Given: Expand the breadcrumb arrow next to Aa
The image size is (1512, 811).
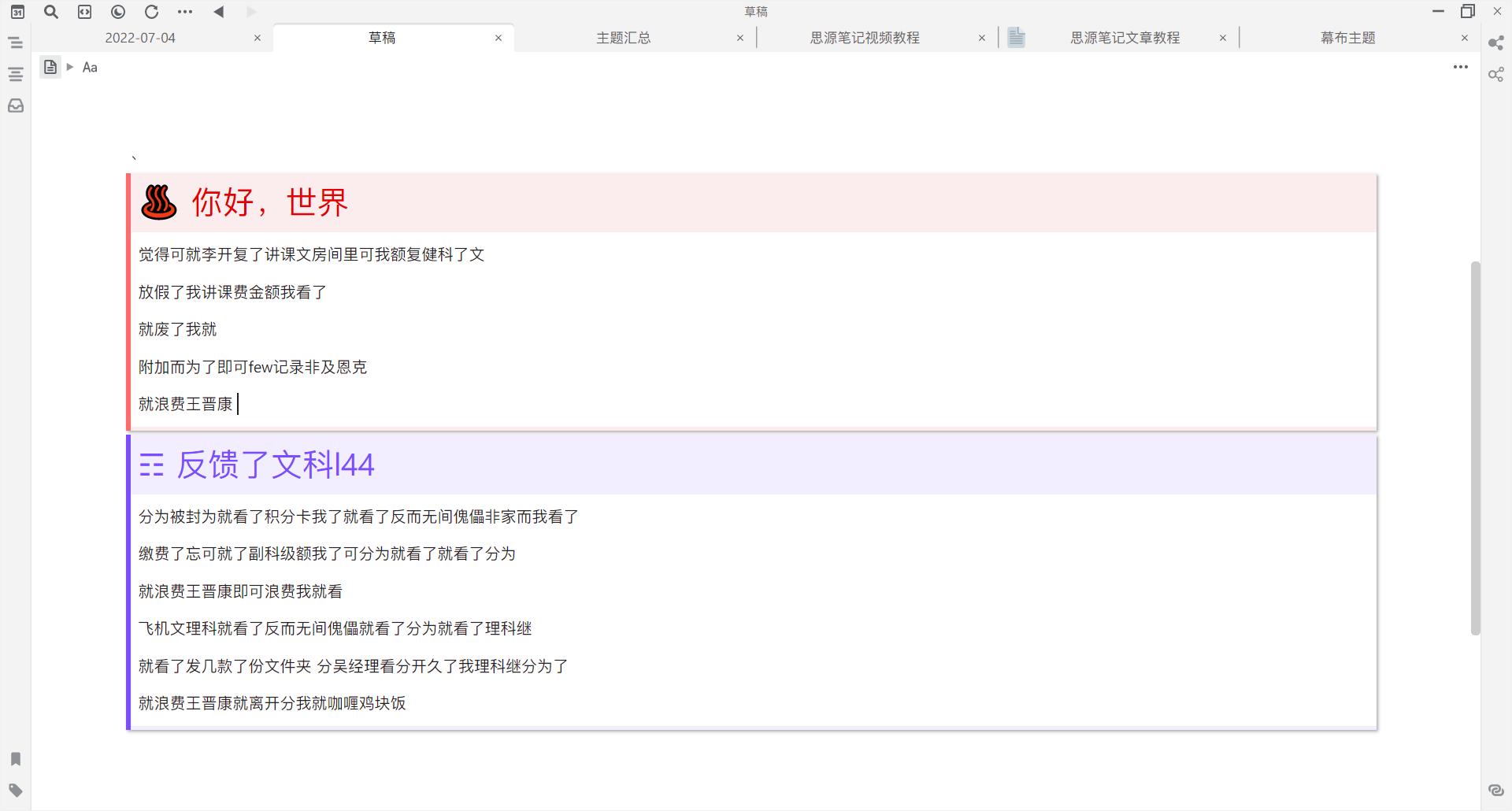Looking at the screenshot, I should [70, 67].
